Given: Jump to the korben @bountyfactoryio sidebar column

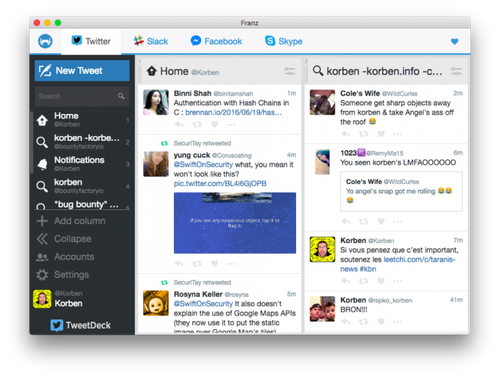Looking at the screenshot, I should coord(82,186).
